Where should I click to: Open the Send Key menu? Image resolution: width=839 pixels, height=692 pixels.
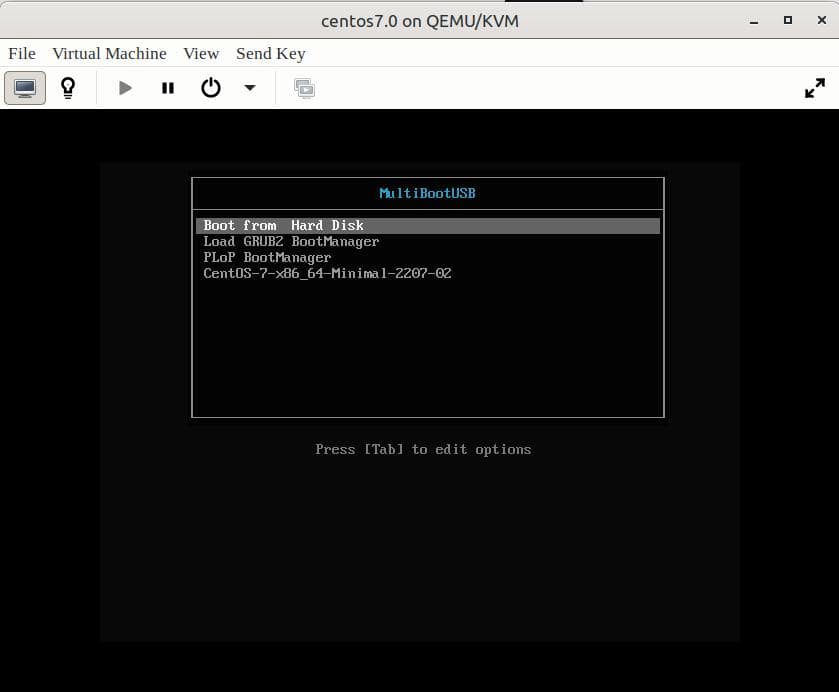click(x=271, y=54)
